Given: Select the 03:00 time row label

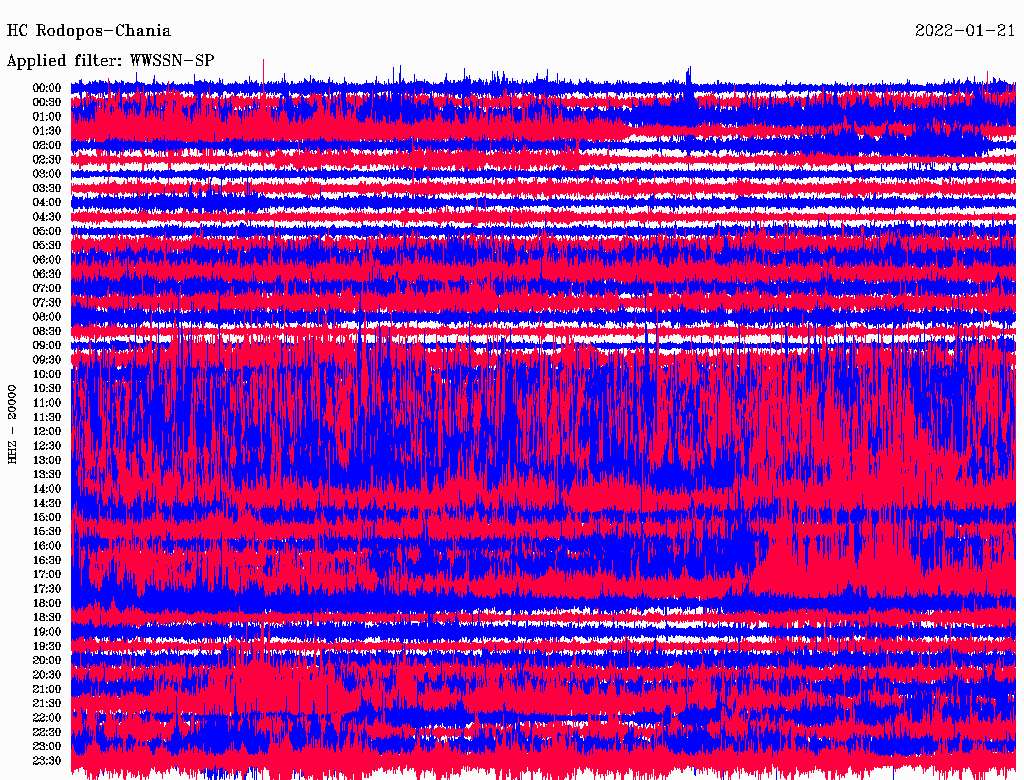Looking at the screenshot, I should coord(47,174).
